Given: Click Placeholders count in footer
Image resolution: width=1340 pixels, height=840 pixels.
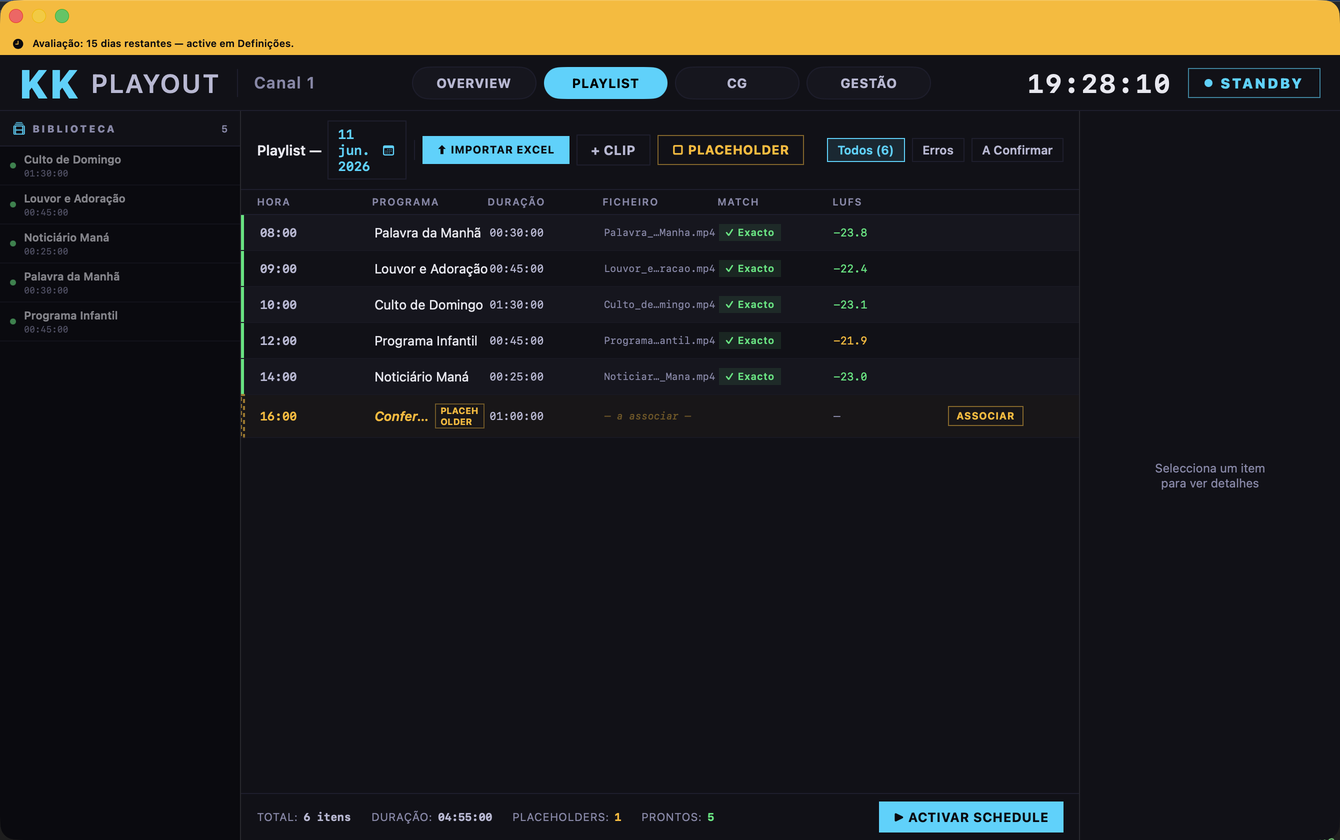Looking at the screenshot, I should (567, 817).
